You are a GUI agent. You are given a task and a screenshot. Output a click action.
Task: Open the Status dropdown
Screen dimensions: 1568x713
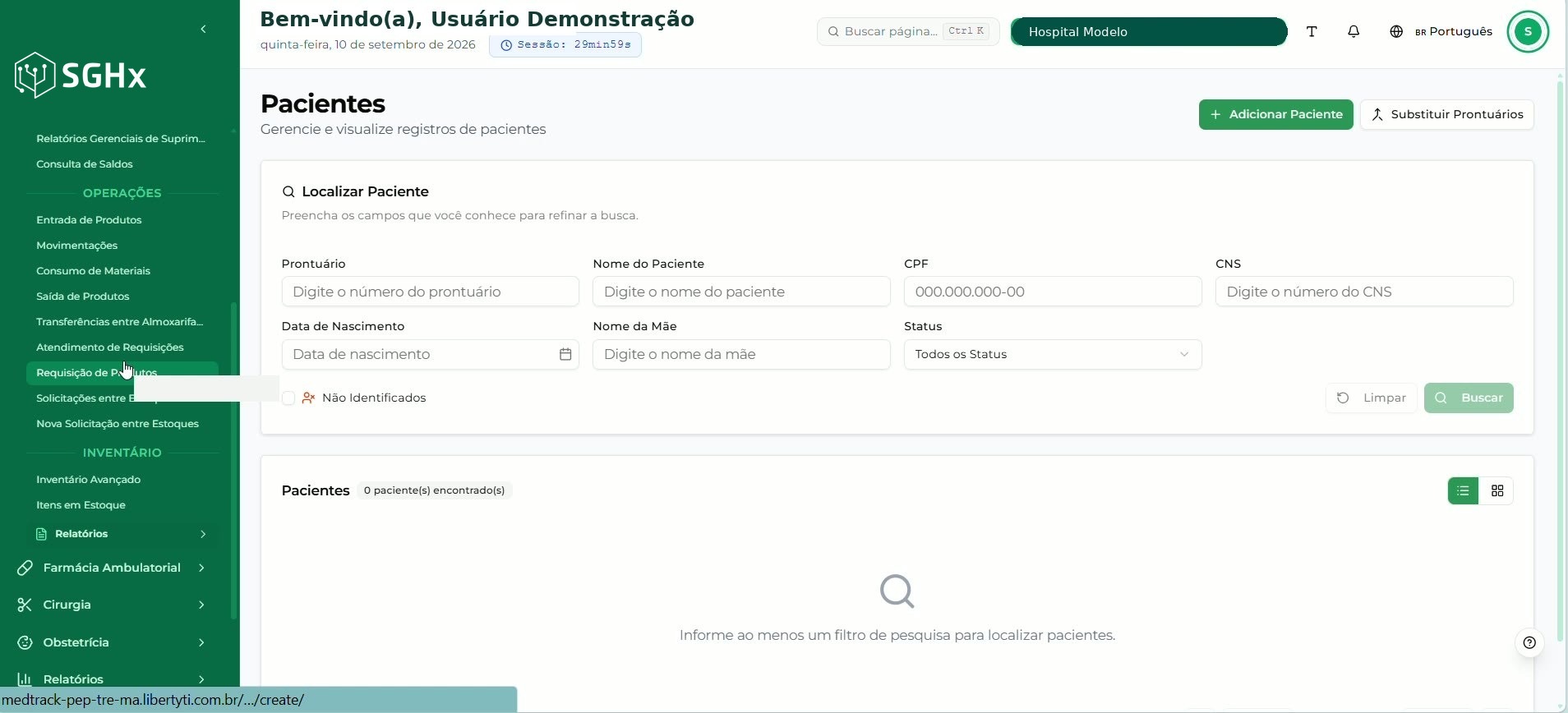[1052, 354]
